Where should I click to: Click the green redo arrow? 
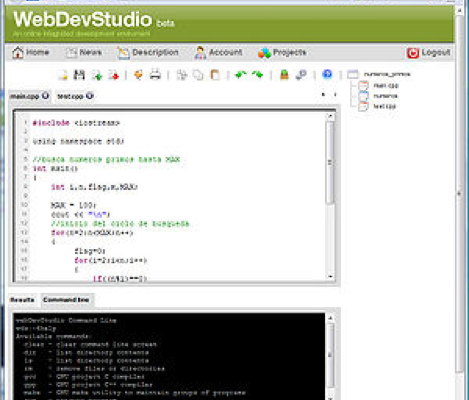point(257,75)
